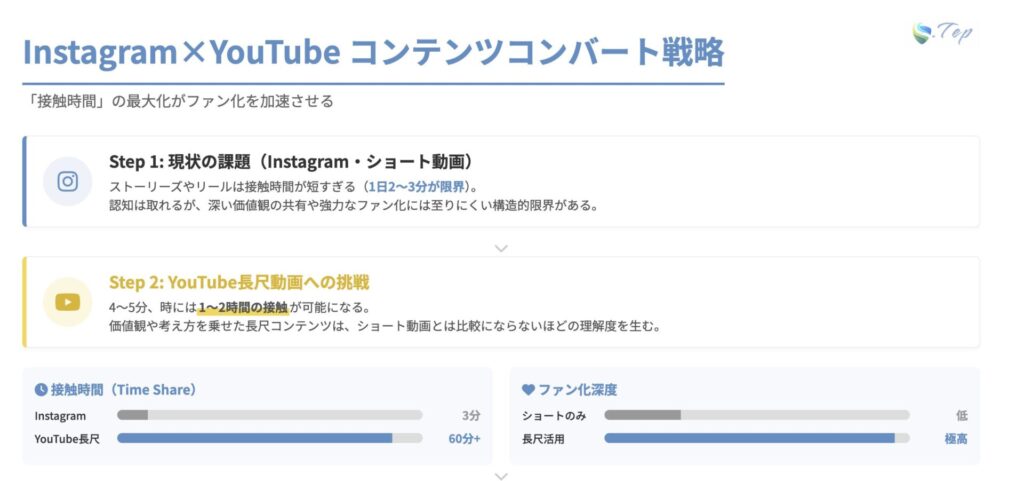The width and height of the screenshot is (1024, 481).
Task: Click the 極高 value label
Action: pyautogui.click(x=955, y=438)
